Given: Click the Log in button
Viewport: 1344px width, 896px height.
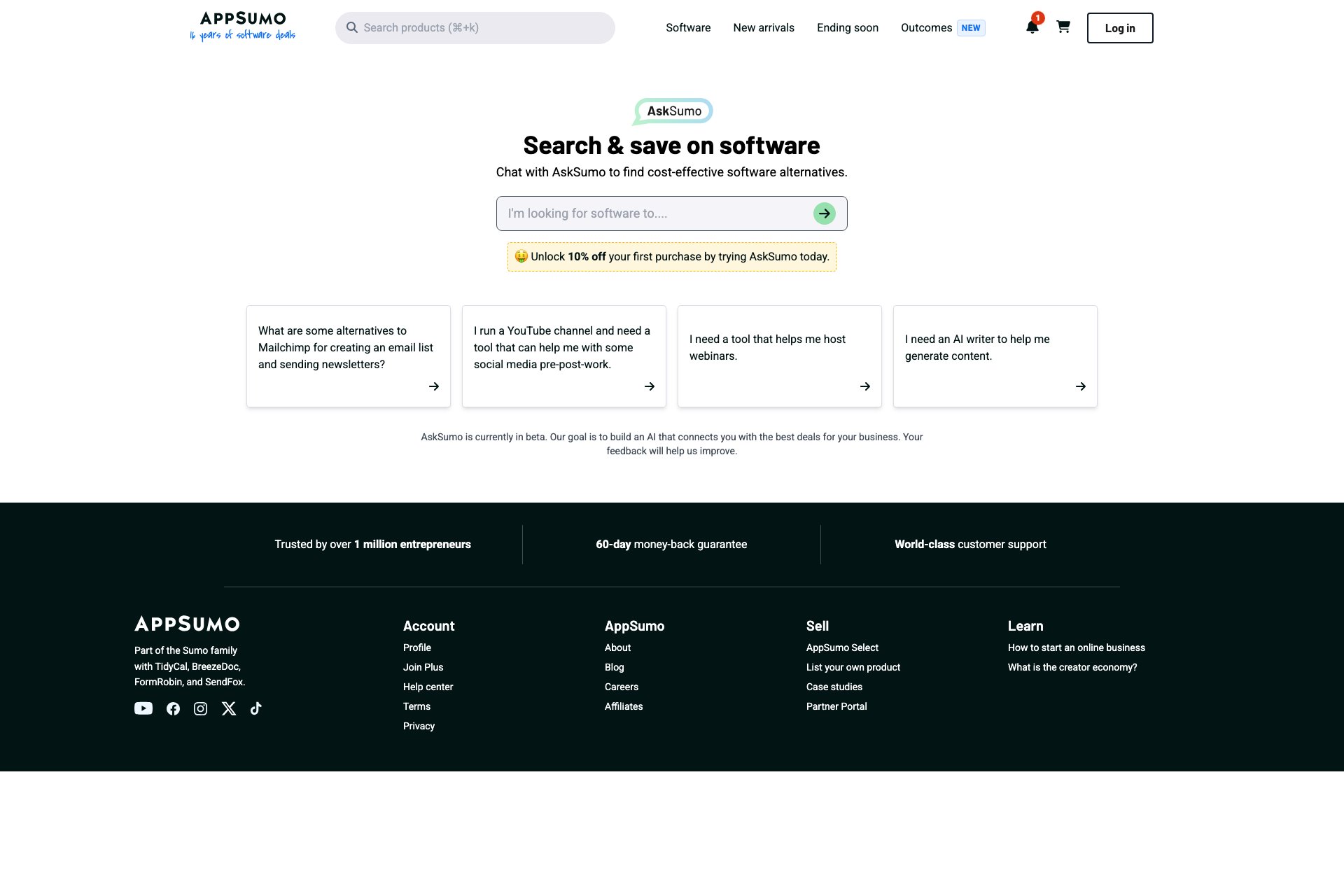Looking at the screenshot, I should (x=1119, y=27).
